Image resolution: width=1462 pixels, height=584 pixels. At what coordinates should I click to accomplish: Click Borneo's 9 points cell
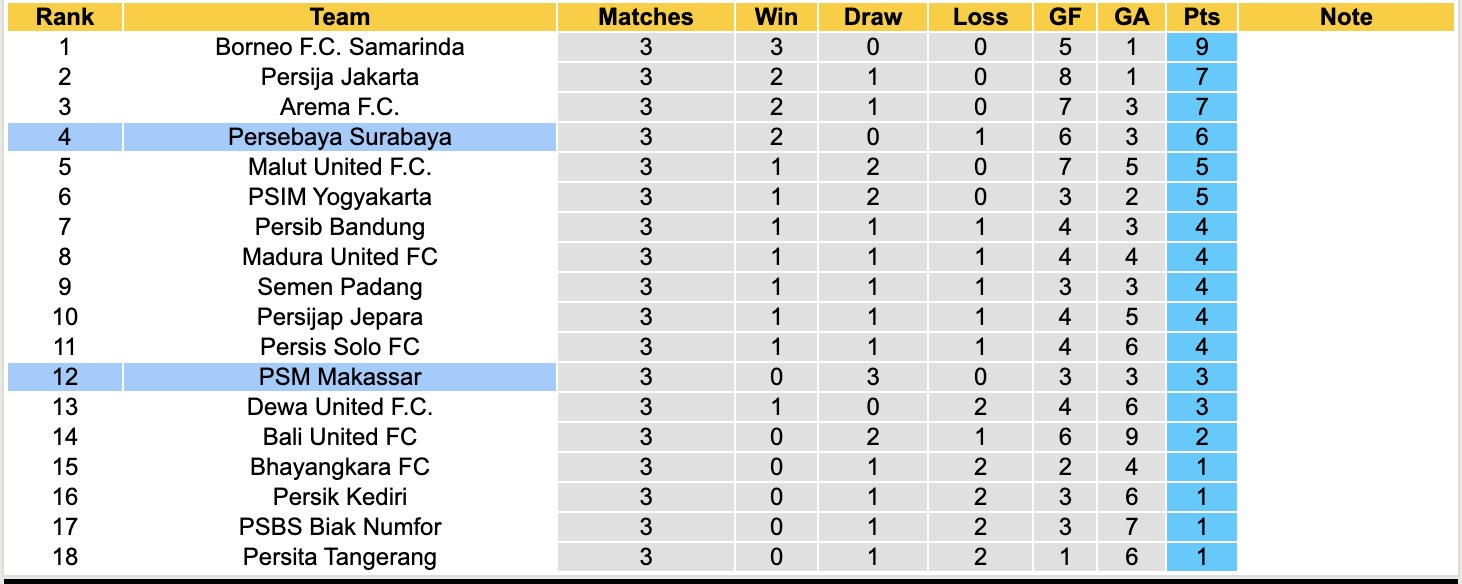1201,47
